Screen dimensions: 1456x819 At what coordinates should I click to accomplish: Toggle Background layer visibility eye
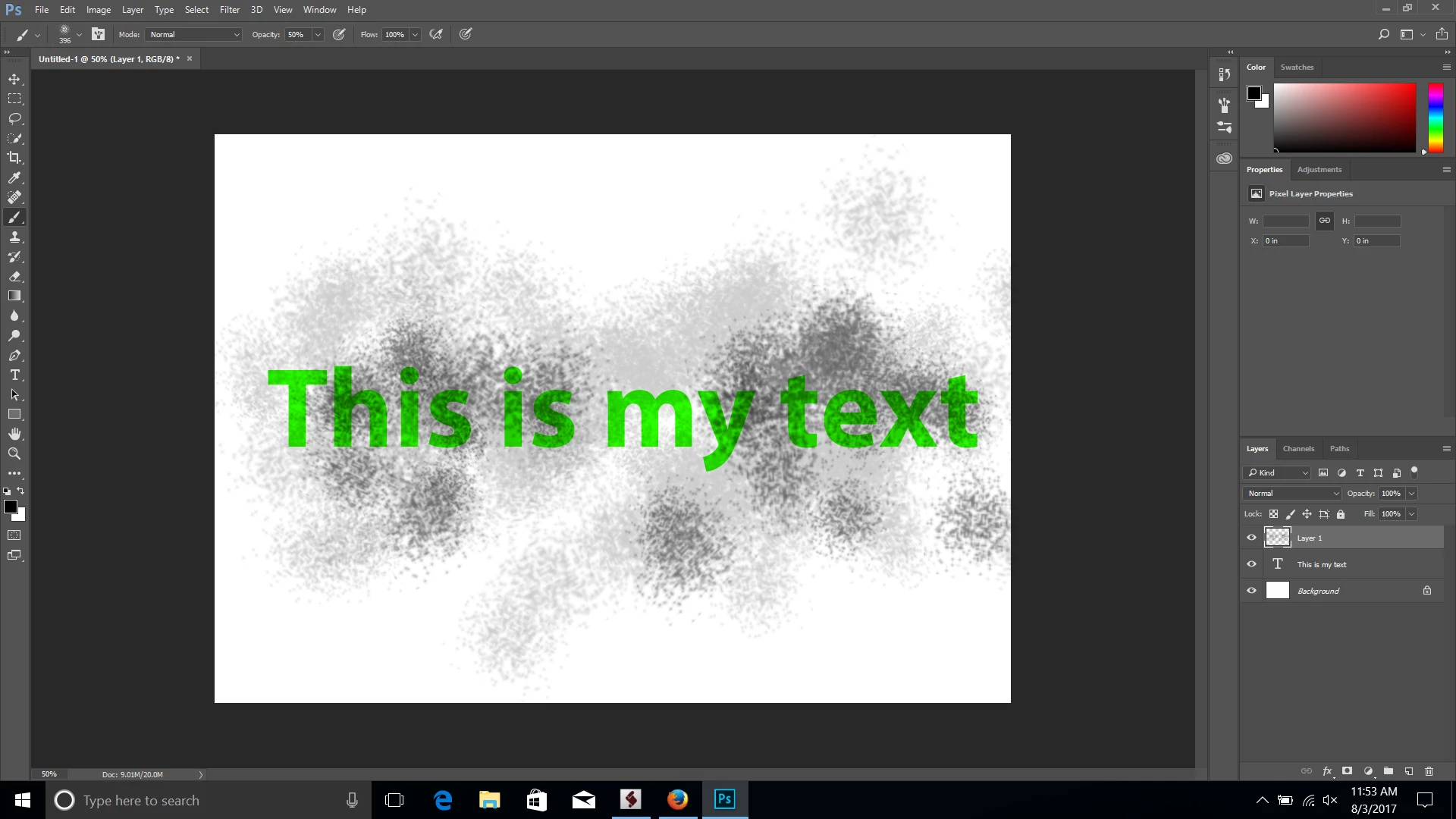(1251, 591)
